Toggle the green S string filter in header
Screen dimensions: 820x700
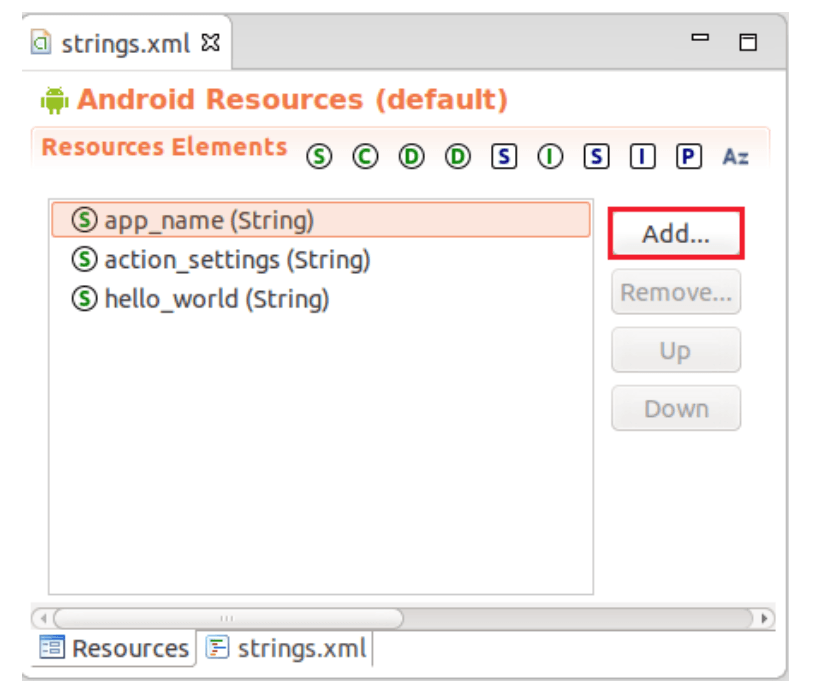319,158
